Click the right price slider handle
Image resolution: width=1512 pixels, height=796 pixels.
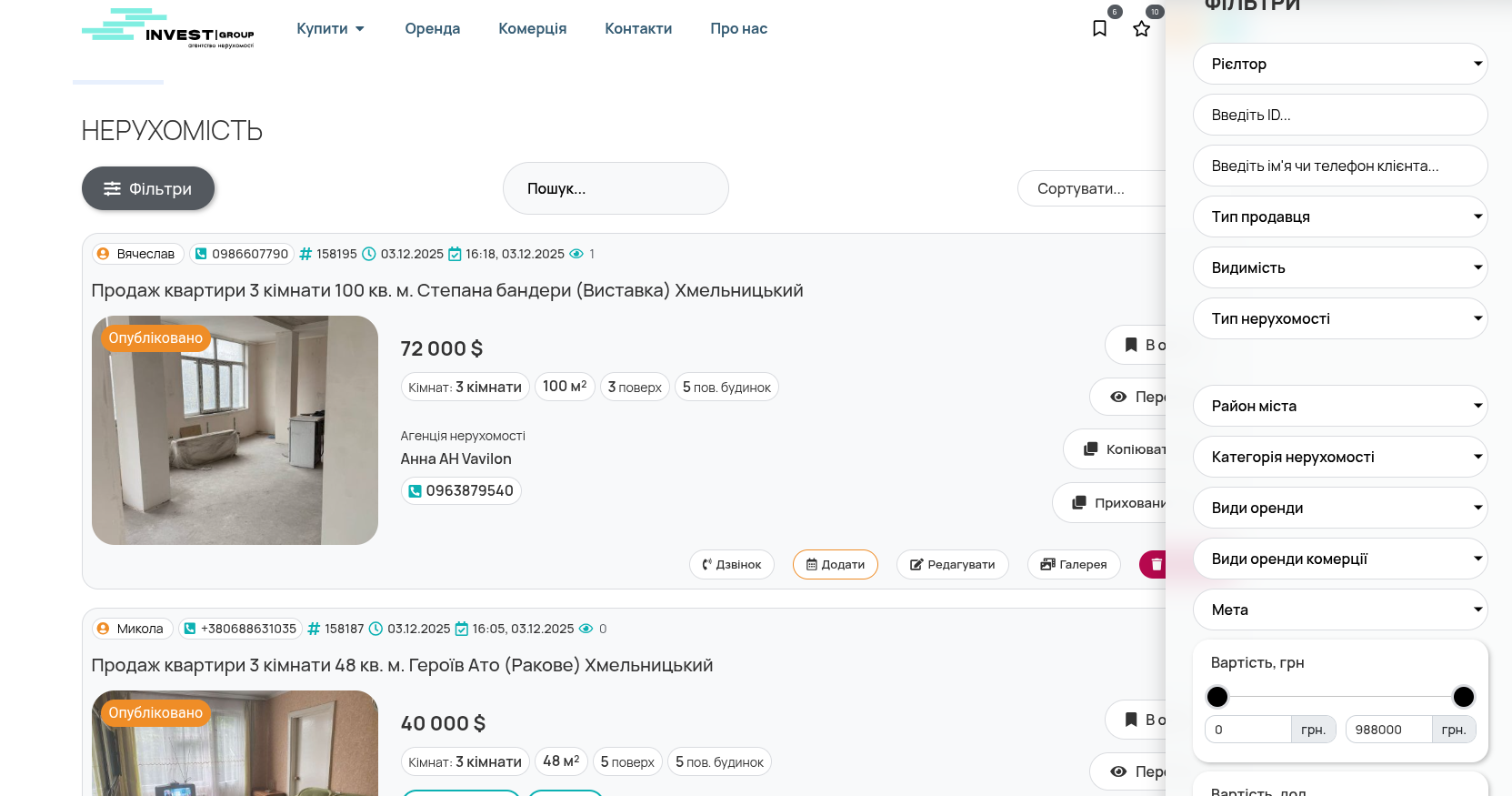[x=1463, y=697]
